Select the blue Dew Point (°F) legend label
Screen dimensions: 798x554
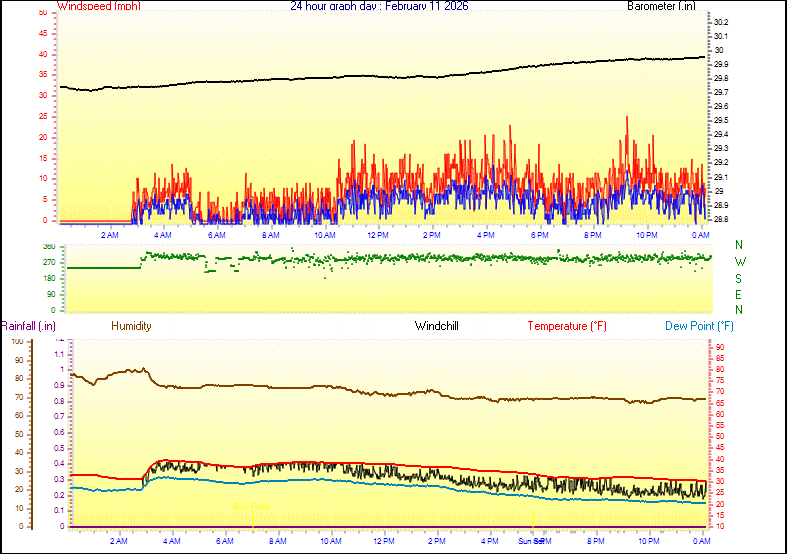click(x=699, y=326)
